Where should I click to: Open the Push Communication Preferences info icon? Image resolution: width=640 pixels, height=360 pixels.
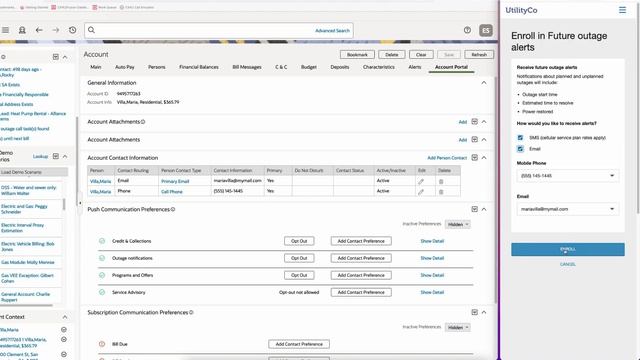click(x=173, y=209)
